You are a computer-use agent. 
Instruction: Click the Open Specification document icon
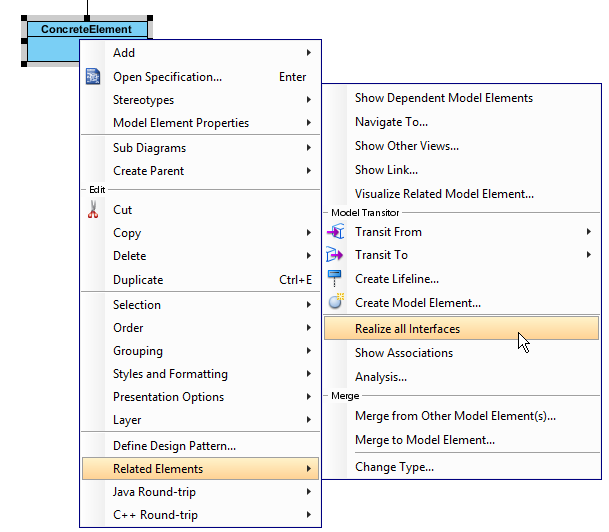[93, 76]
